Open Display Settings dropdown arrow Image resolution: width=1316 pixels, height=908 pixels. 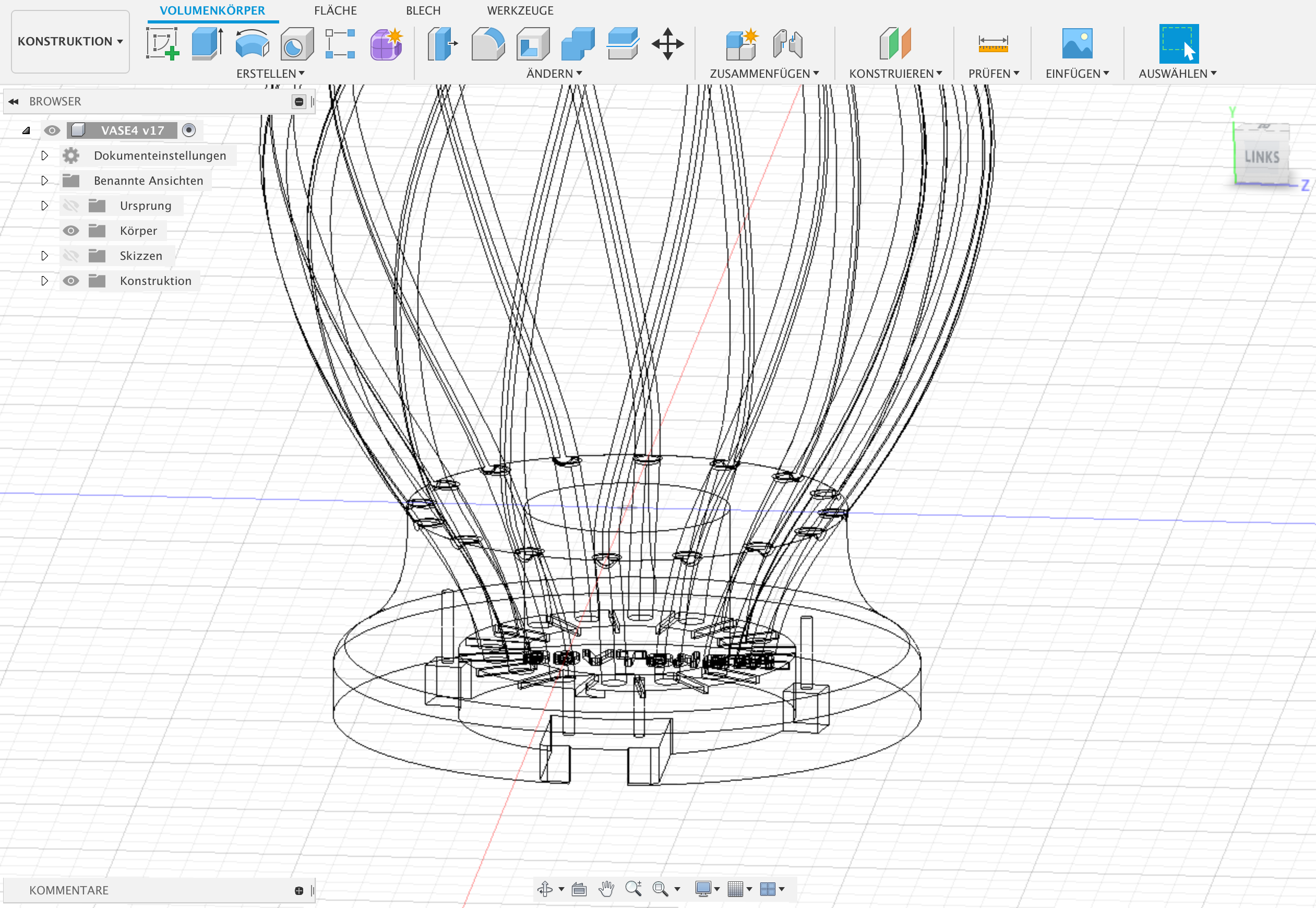[717, 889]
